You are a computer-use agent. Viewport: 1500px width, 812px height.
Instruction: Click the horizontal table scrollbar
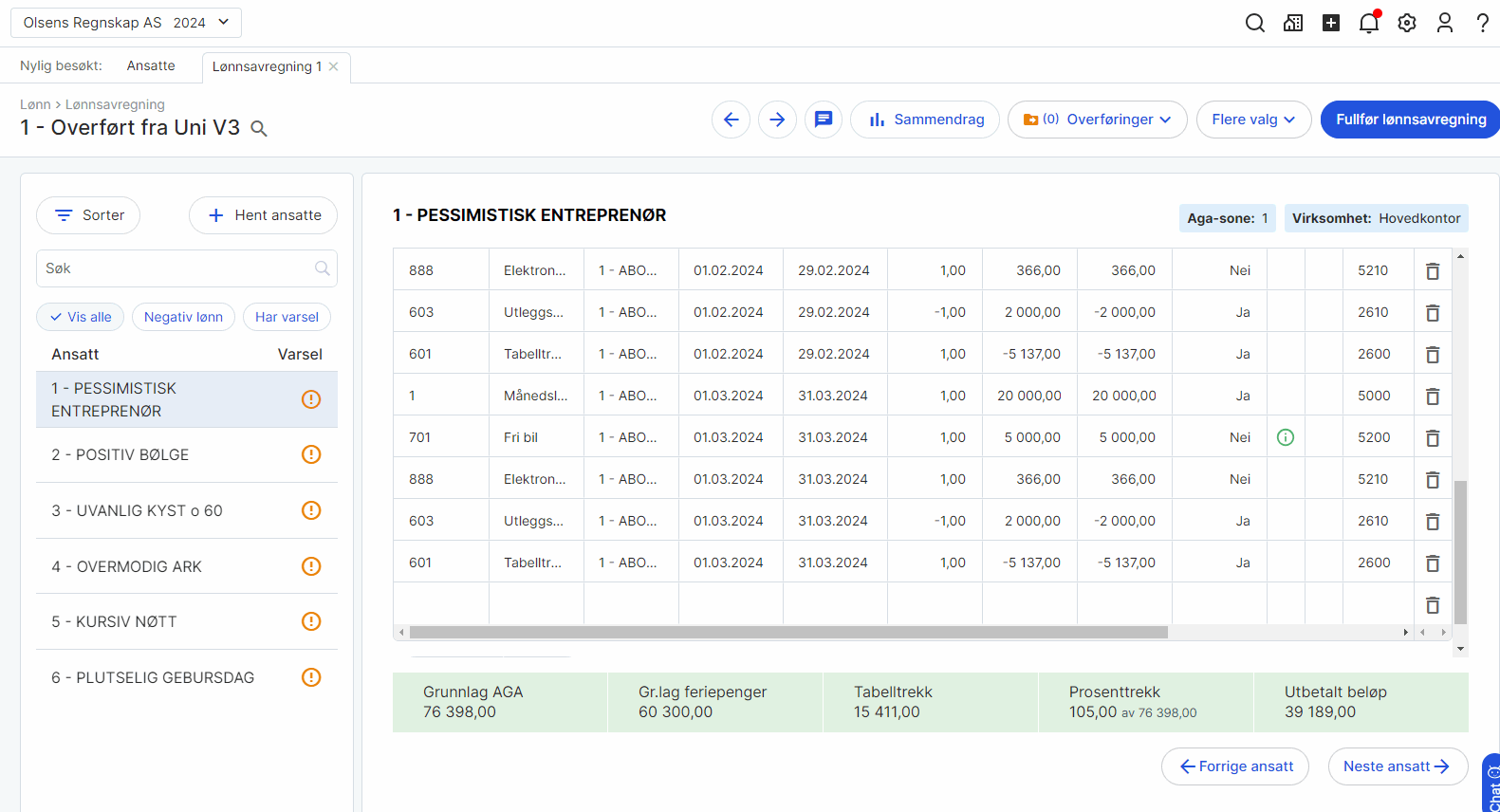pos(787,632)
